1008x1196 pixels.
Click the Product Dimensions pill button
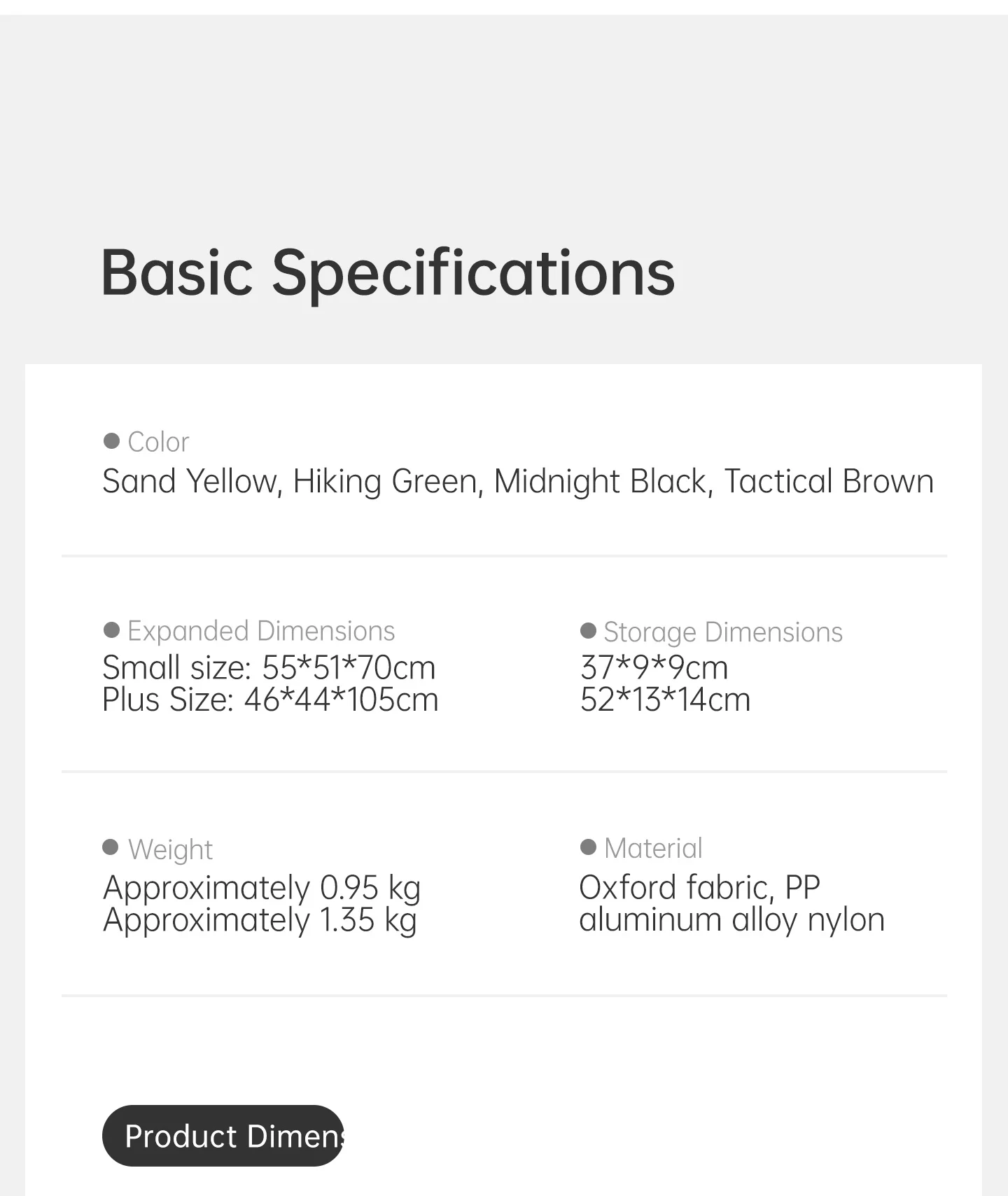(223, 1136)
